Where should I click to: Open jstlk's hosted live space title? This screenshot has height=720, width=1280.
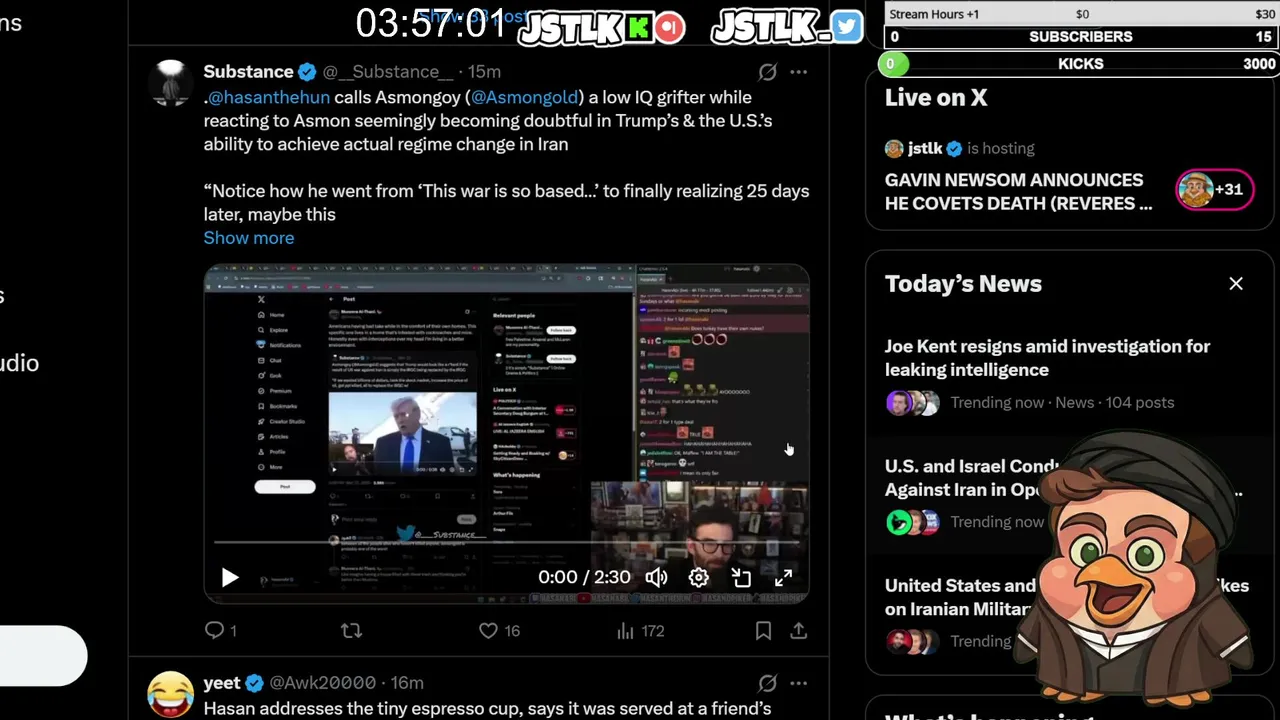1018,192
